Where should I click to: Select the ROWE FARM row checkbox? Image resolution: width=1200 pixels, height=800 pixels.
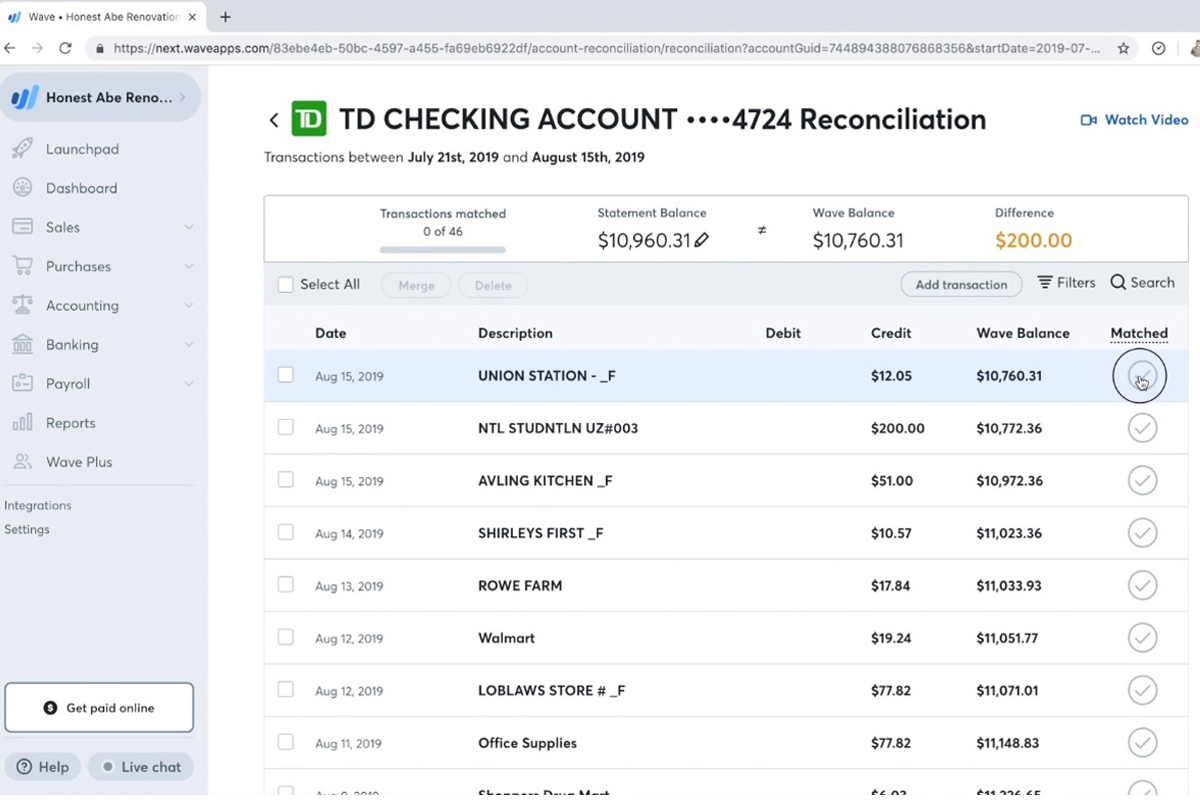(x=285, y=585)
